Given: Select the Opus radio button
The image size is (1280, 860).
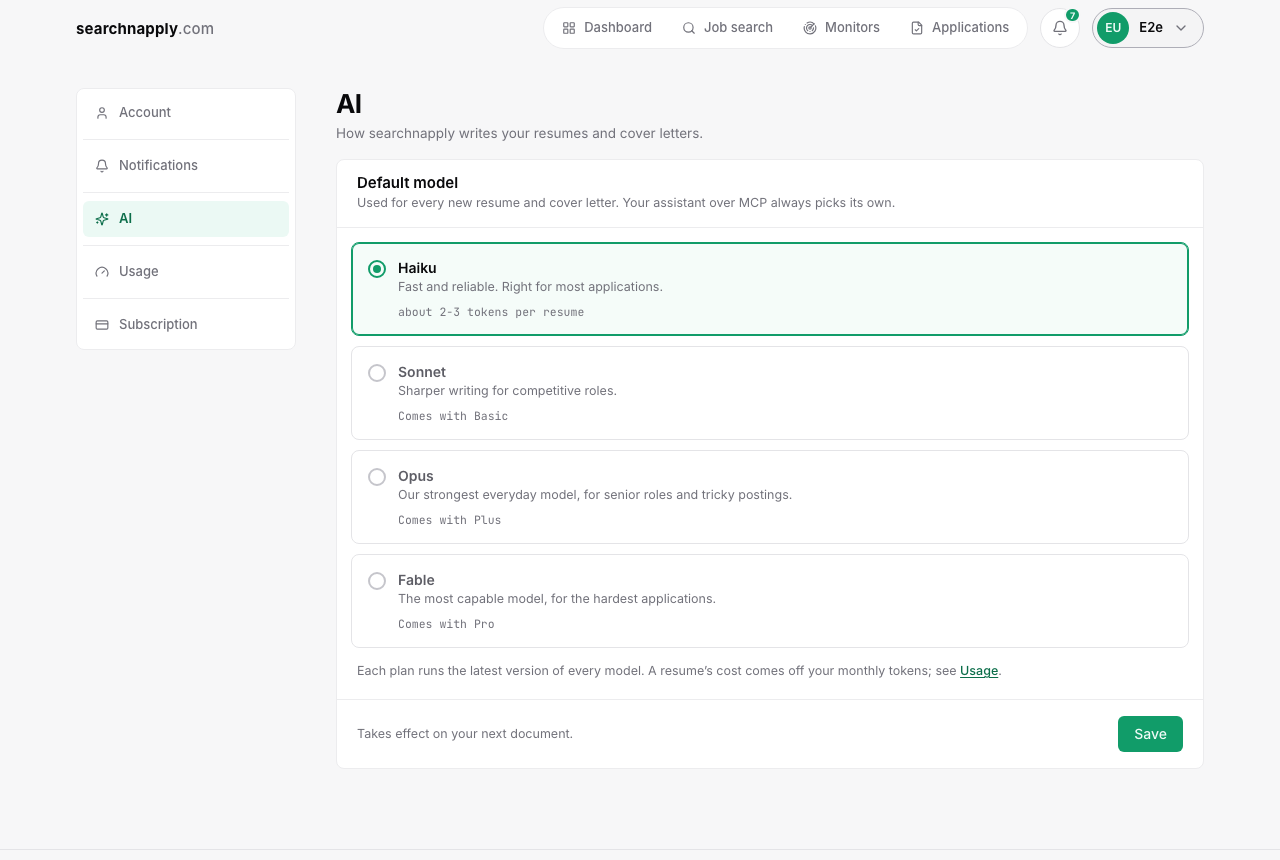Looking at the screenshot, I should click(377, 477).
